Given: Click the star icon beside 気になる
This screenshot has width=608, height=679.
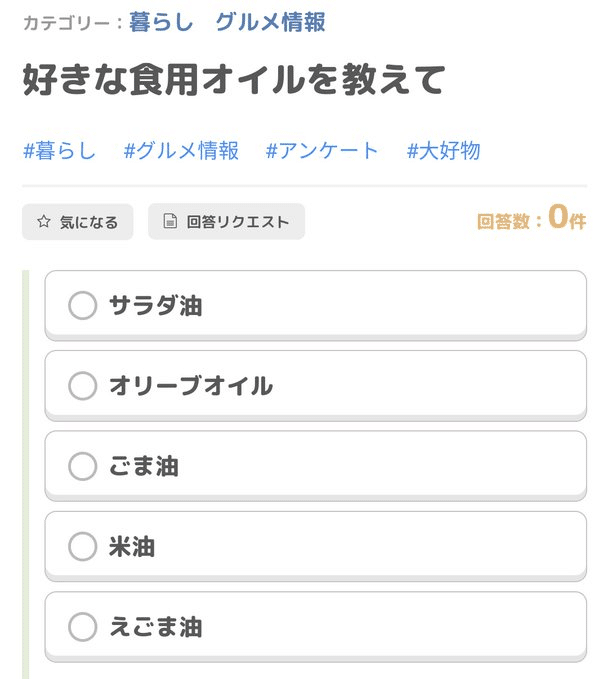Looking at the screenshot, I should [43, 222].
